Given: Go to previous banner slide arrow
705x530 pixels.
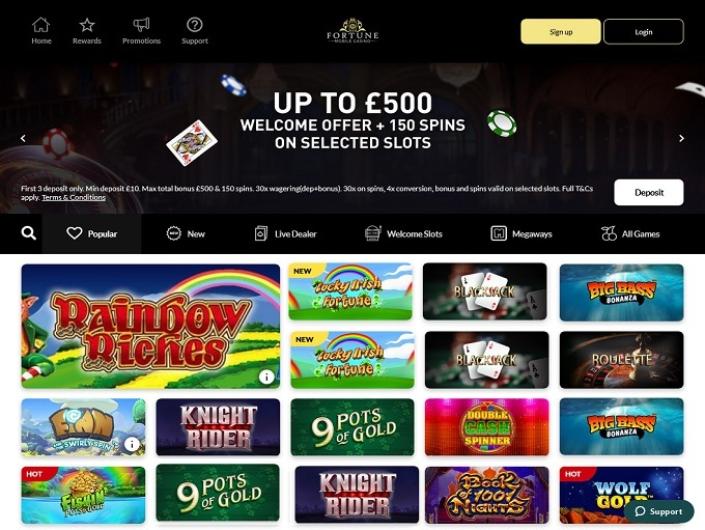Looking at the screenshot, I should coord(23,138).
